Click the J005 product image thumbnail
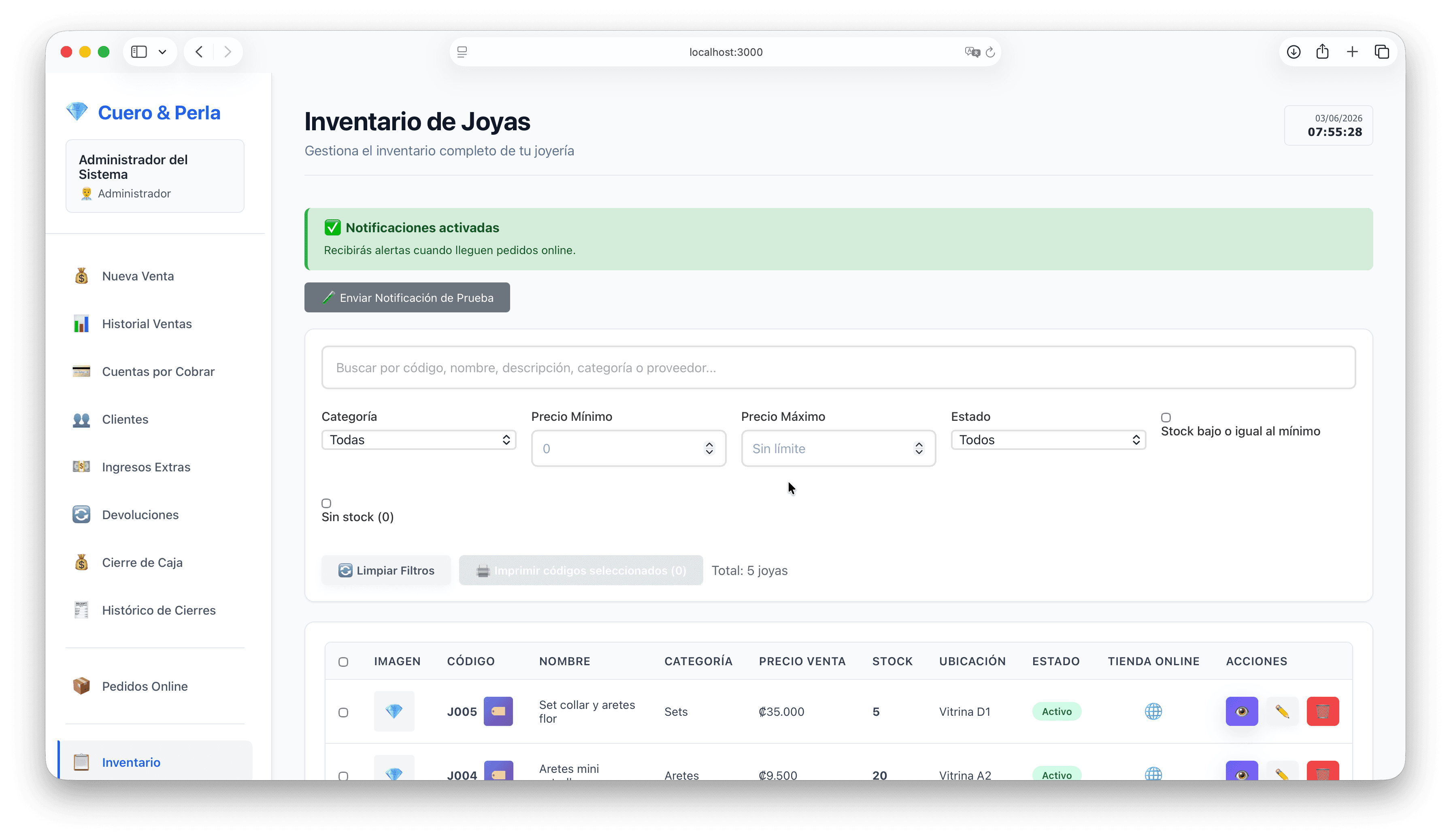This screenshot has height=840, width=1451. coord(394,712)
